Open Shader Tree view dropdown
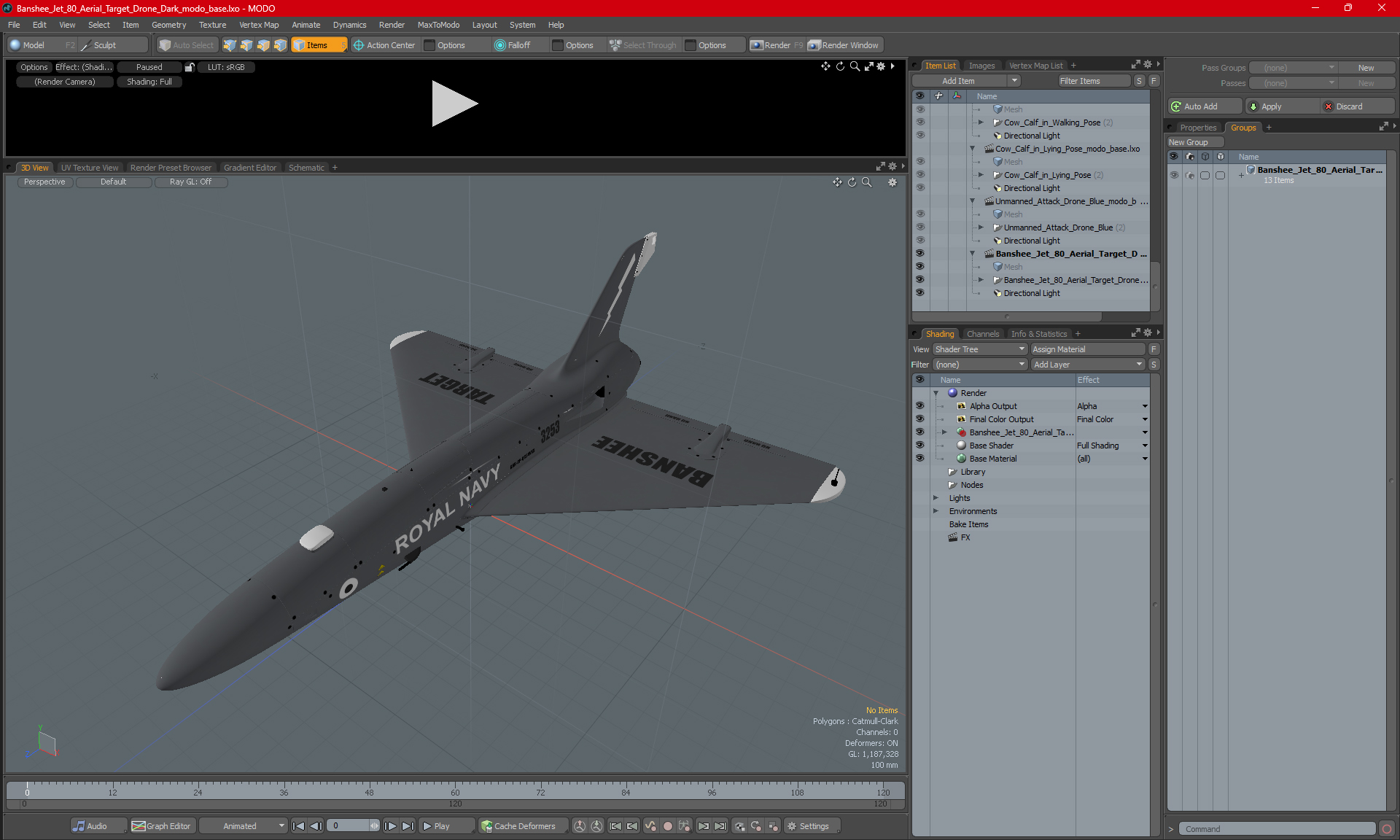 [980, 349]
